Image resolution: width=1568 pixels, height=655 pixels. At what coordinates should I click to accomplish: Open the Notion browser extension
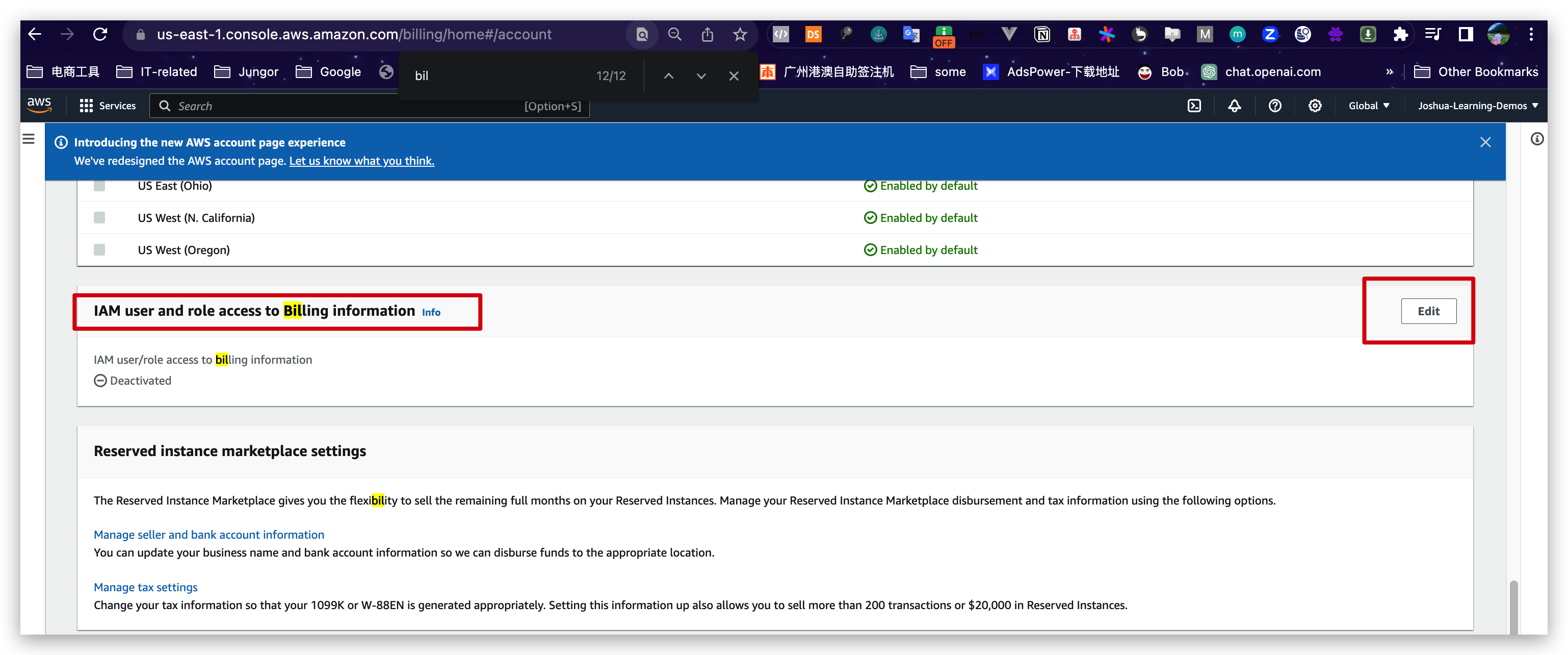[x=1042, y=35]
